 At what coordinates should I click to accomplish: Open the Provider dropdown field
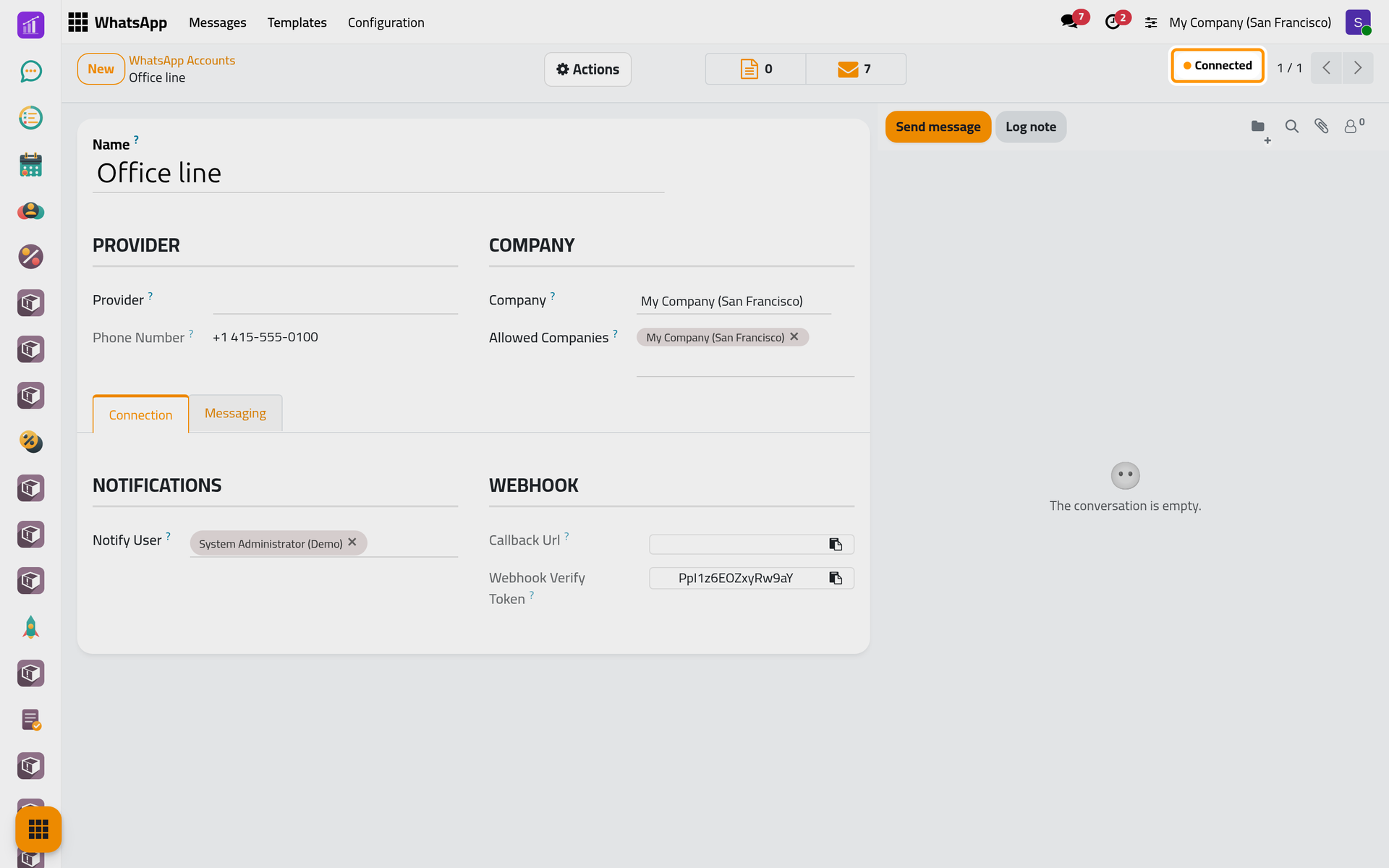pos(335,301)
